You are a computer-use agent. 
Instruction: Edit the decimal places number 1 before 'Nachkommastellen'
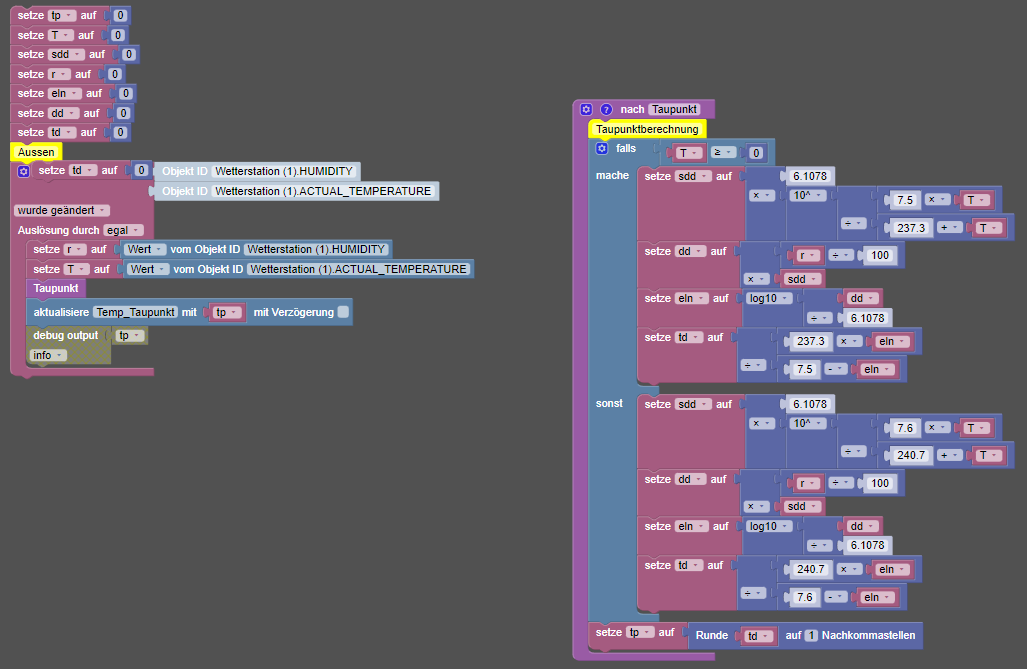click(x=811, y=635)
